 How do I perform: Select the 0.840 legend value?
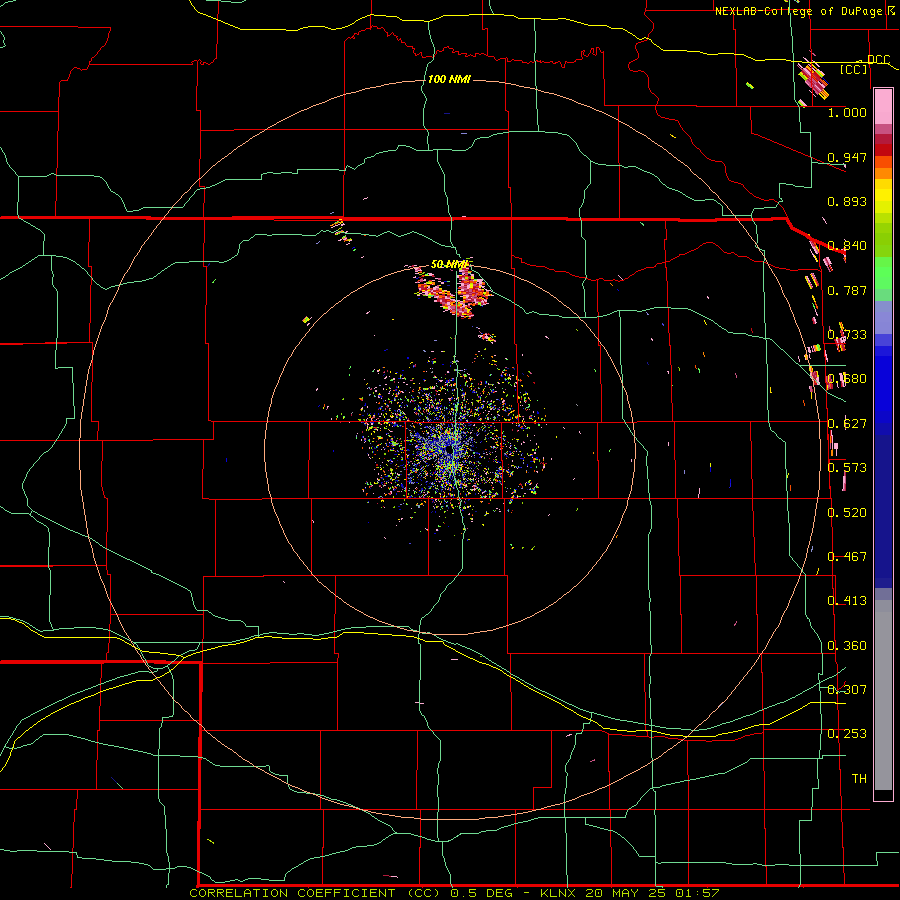847,245
